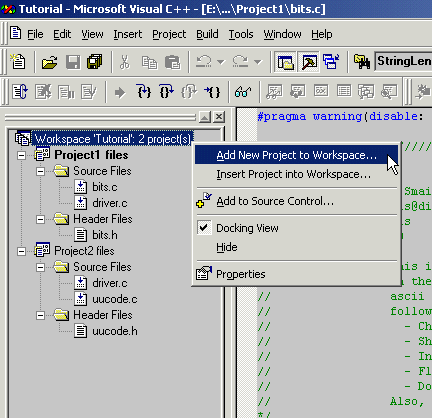This screenshot has height=418, width=432.
Task: Click the Paste clipboard icon
Action: [x=172, y=62]
